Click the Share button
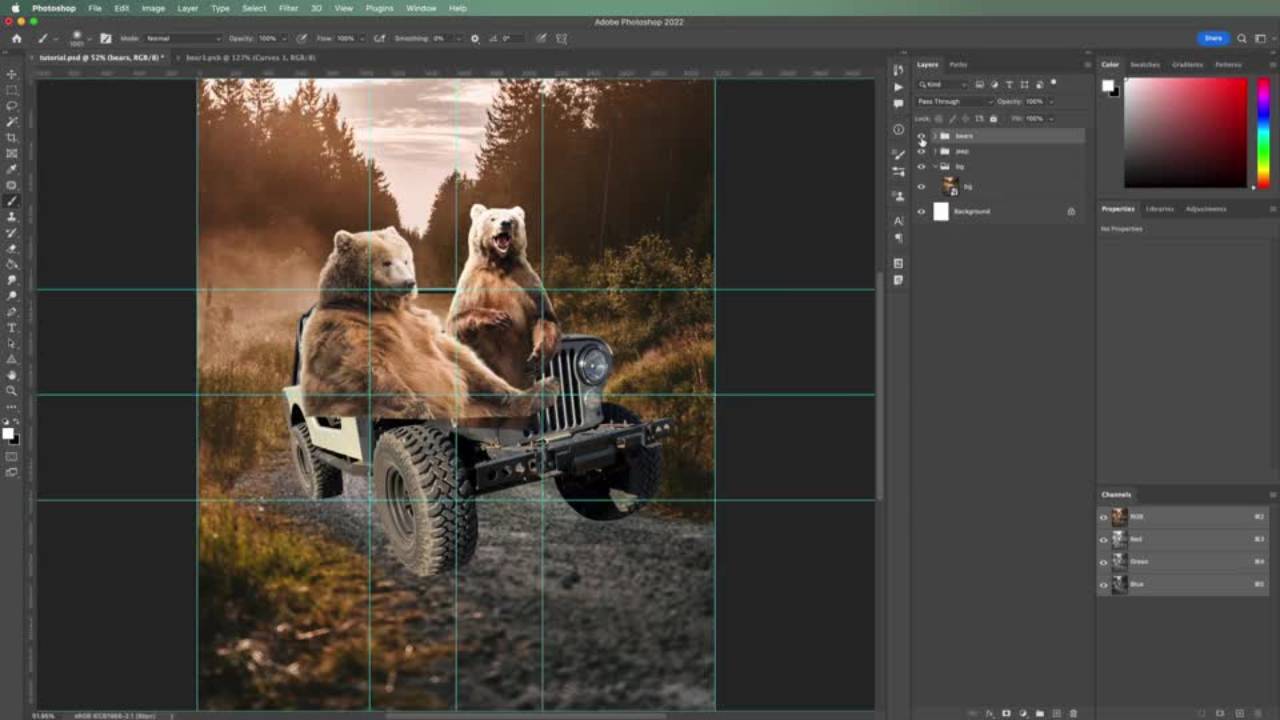Viewport: 1280px width, 720px height. click(1213, 38)
